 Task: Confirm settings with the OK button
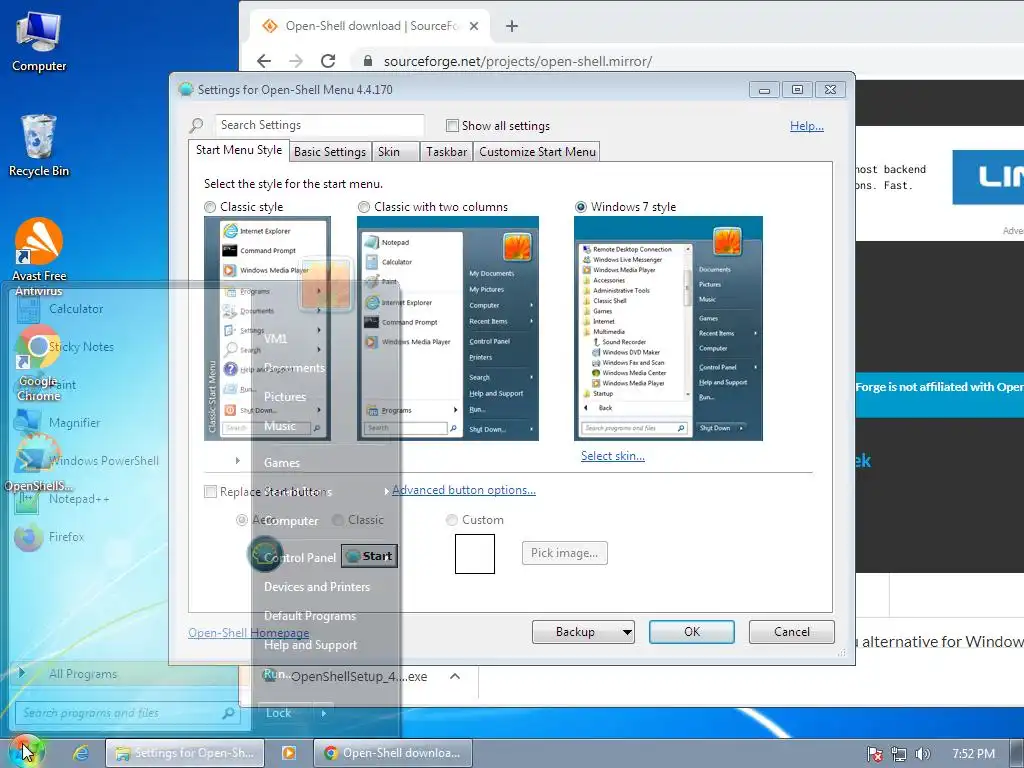(x=692, y=632)
